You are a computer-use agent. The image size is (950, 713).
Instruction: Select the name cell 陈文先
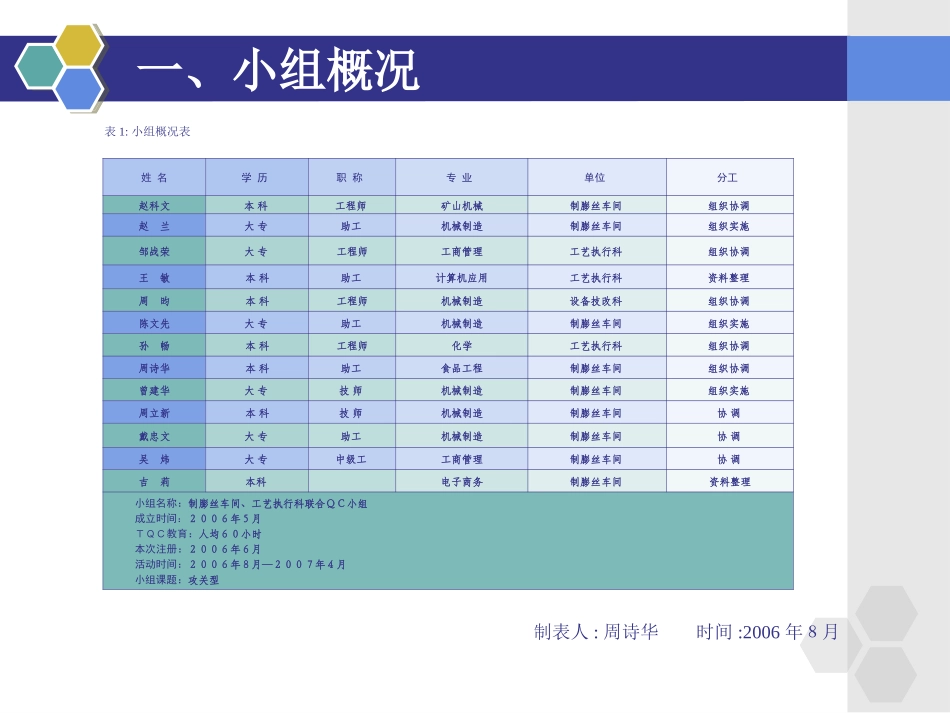tap(154, 323)
